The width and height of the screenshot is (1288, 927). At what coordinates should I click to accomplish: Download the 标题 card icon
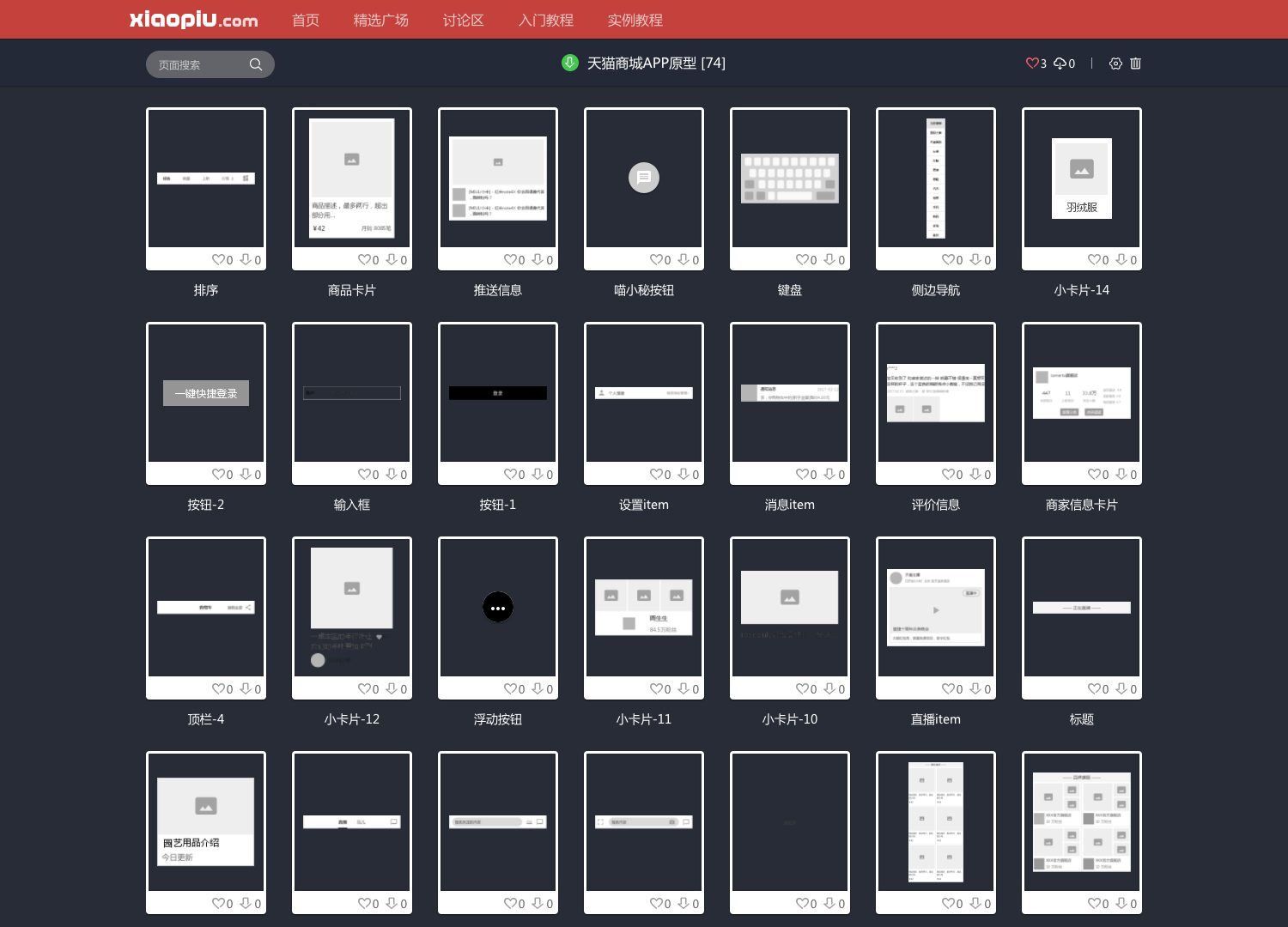[1121, 688]
